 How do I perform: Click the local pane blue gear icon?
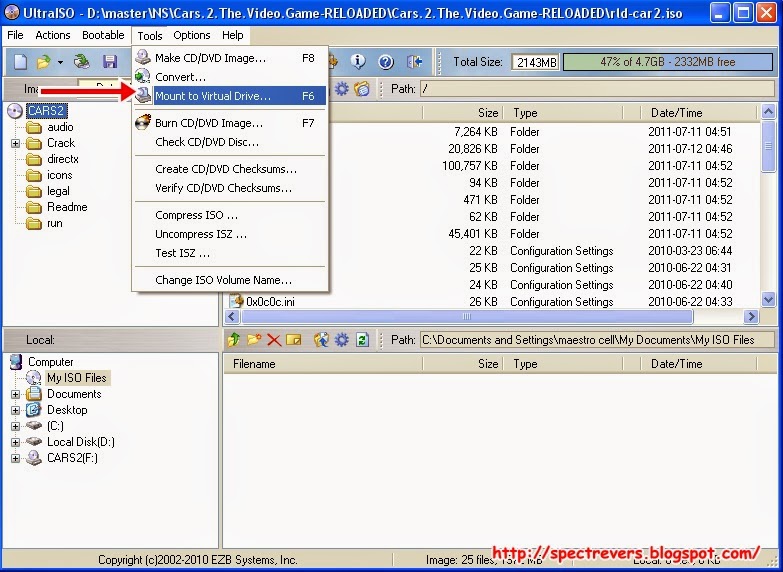click(342, 340)
